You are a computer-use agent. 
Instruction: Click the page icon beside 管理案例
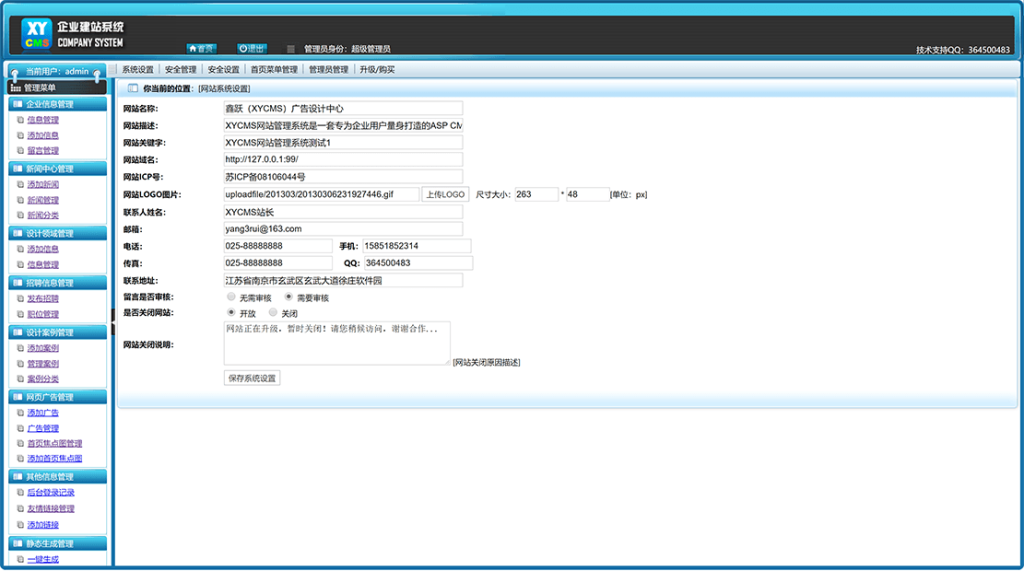pyautogui.click(x=20, y=364)
